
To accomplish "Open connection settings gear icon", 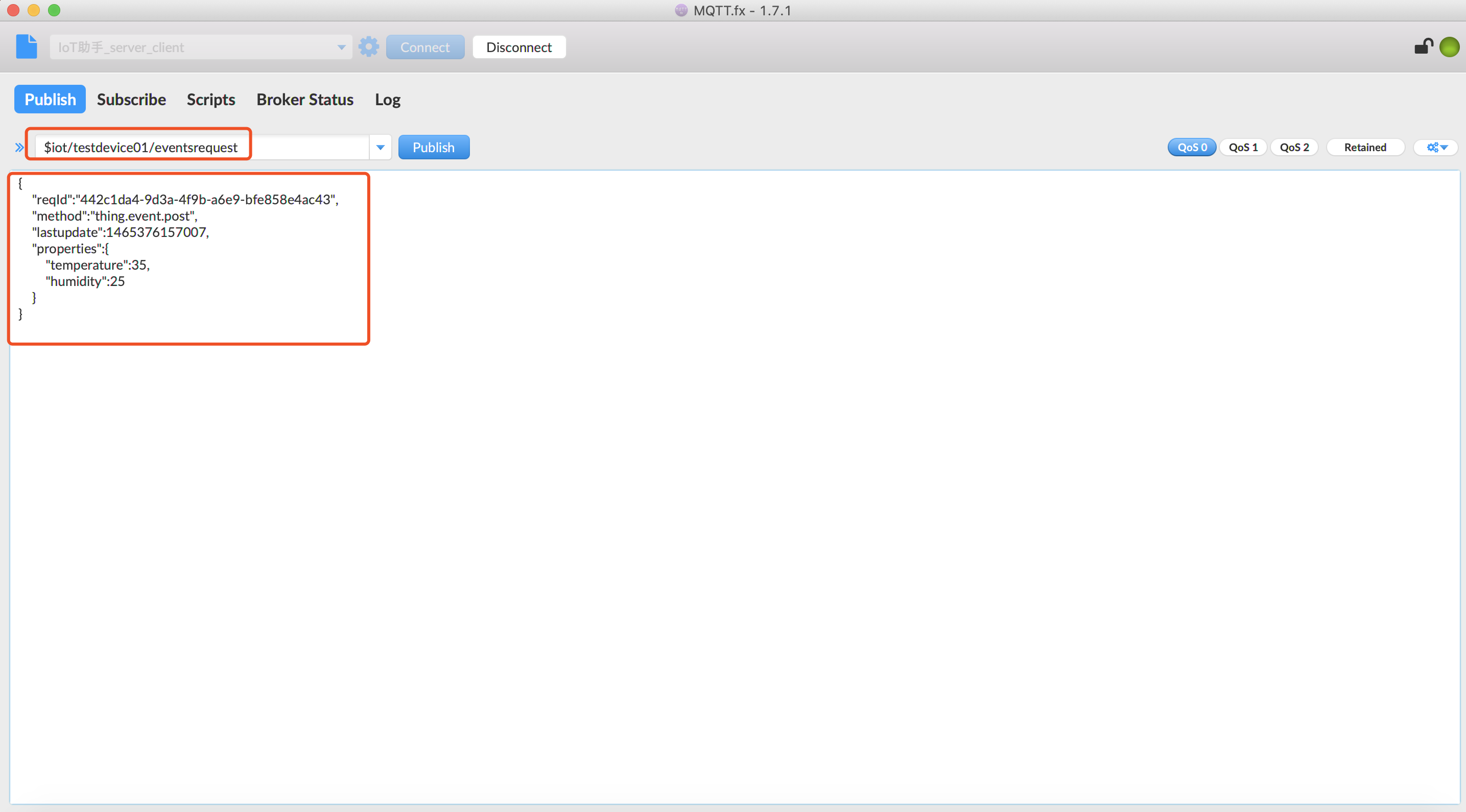I will click(369, 46).
